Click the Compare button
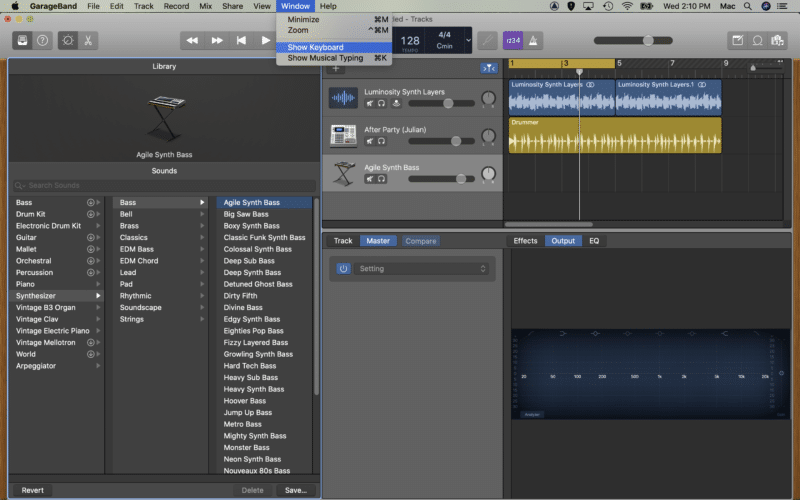This screenshot has height=500, width=800. click(420, 241)
